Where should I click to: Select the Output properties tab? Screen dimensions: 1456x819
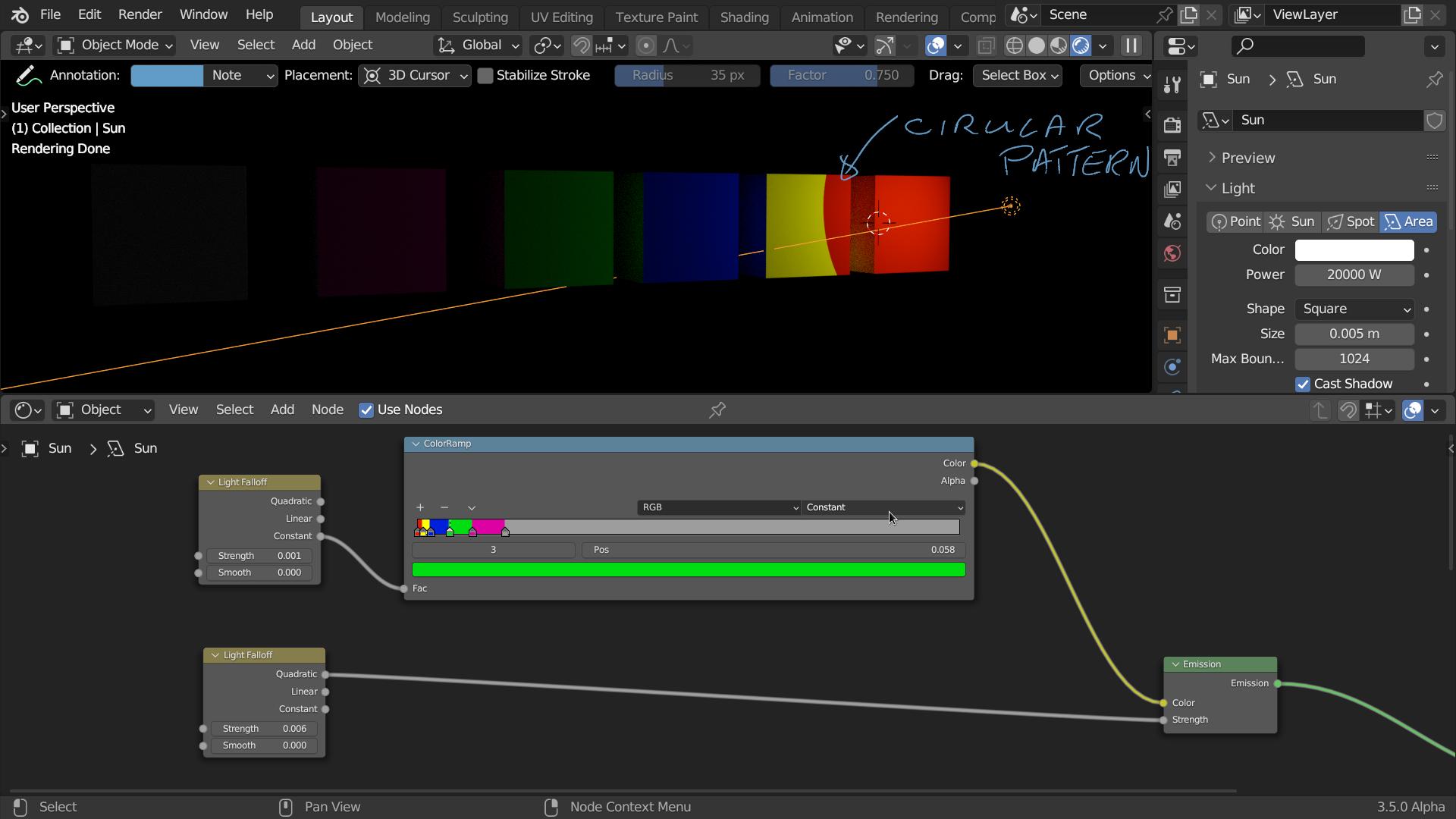[x=1172, y=158]
